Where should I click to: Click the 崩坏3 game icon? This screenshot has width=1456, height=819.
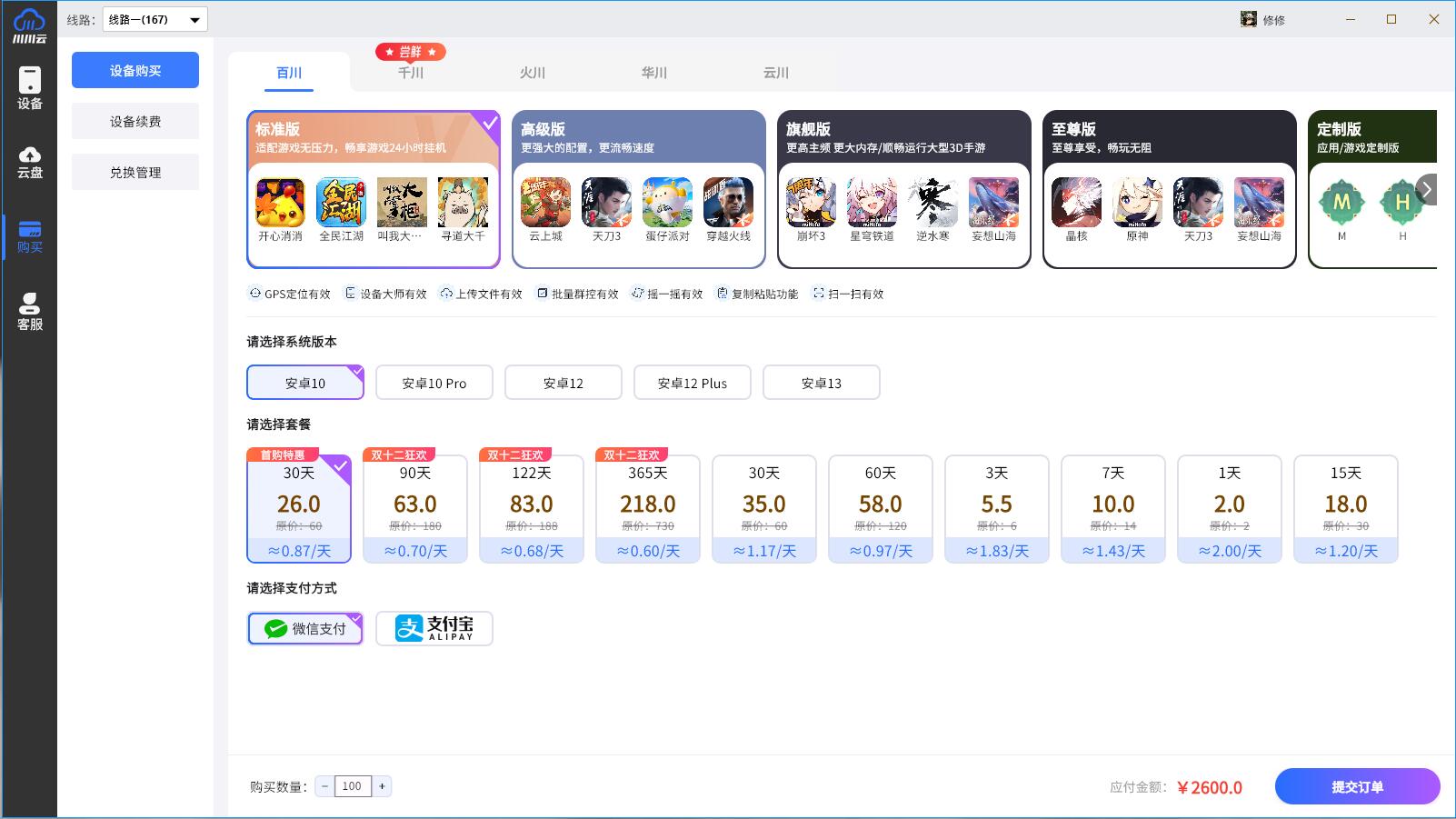point(811,203)
